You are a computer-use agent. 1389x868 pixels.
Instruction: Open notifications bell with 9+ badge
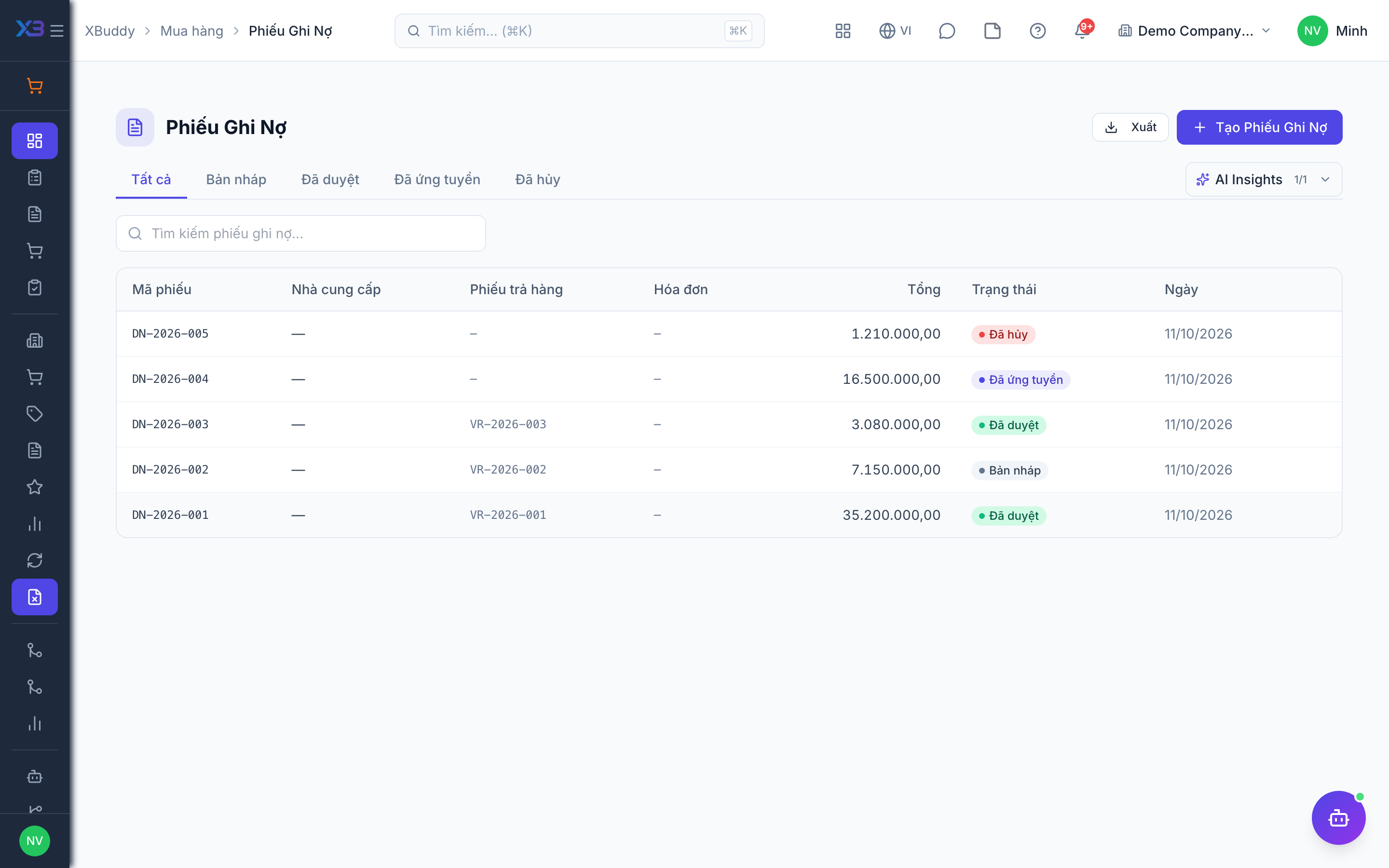point(1083,29)
